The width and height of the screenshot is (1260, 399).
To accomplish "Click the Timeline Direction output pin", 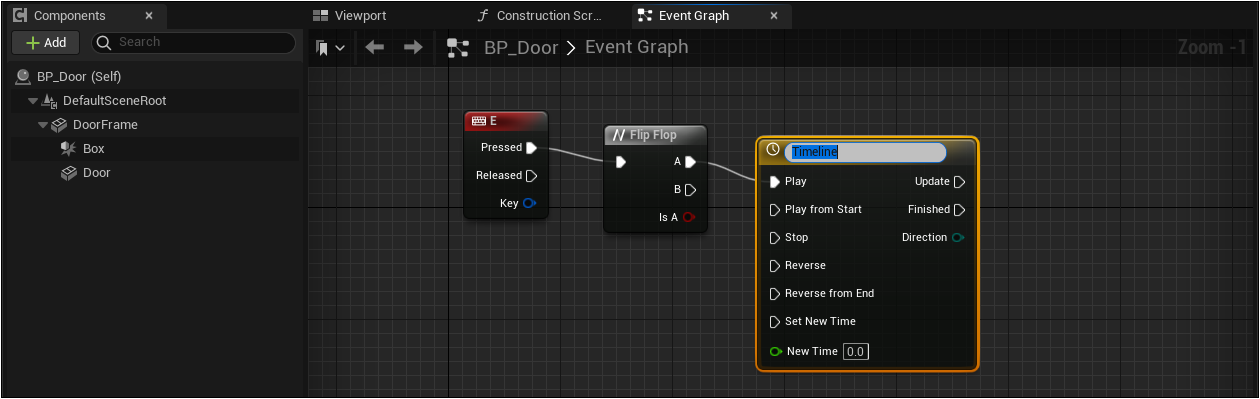I will 959,238.
